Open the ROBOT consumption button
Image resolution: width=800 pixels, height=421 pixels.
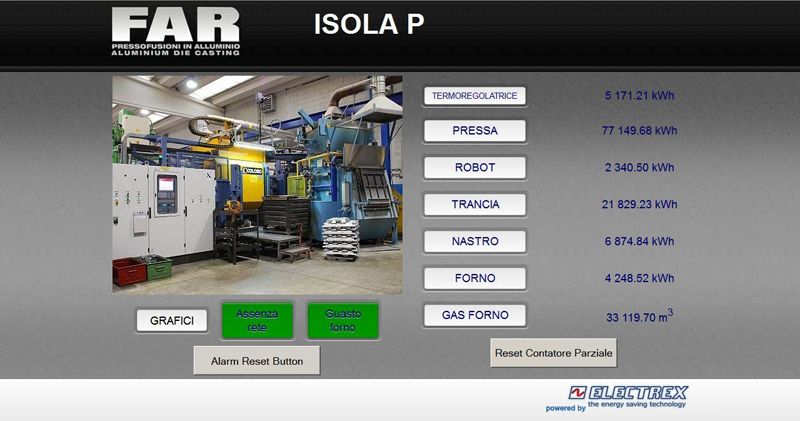475,168
